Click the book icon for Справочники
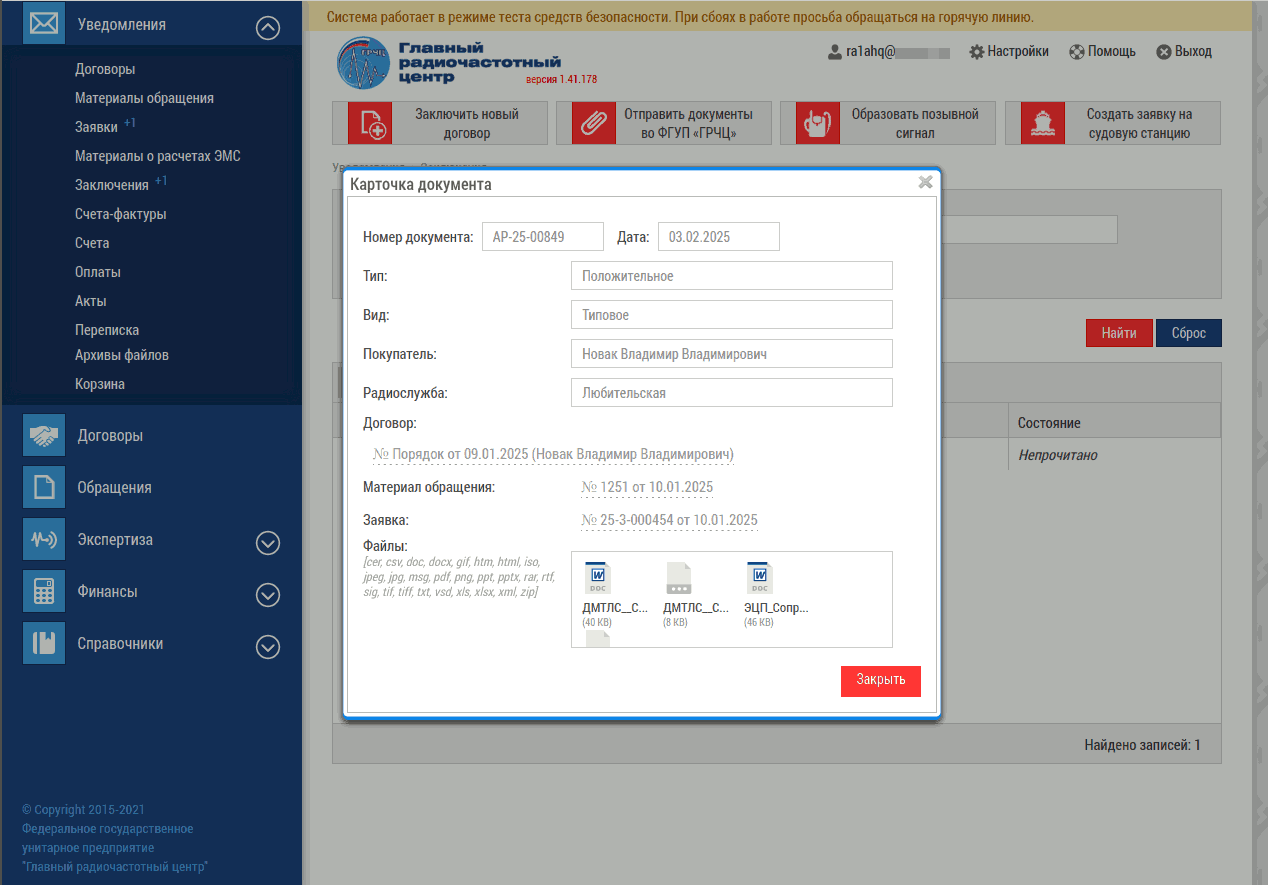The height and width of the screenshot is (885, 1268). pyautogui.click(x=43, y=643)
